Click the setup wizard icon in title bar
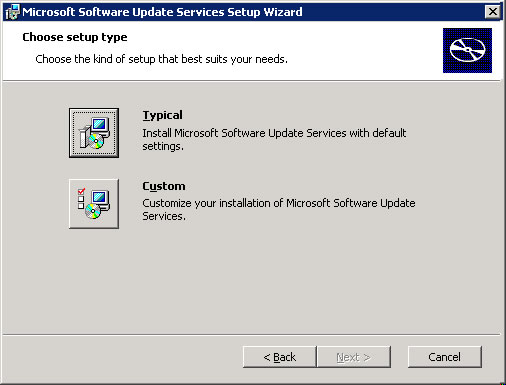This screenshot has width=506, height=385. (x=13, y=12)
